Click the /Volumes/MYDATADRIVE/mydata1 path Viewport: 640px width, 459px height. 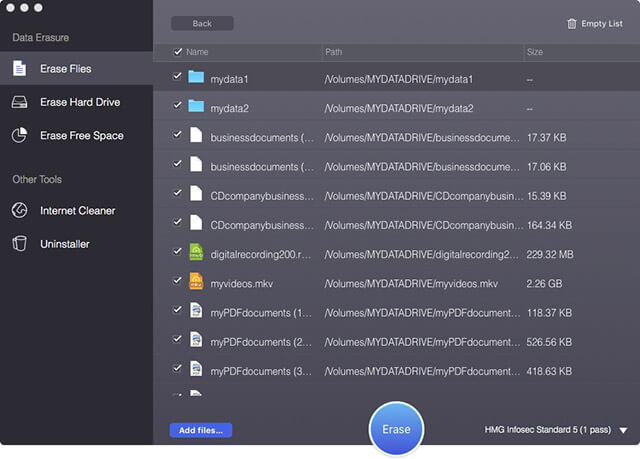tap(398, 79)
